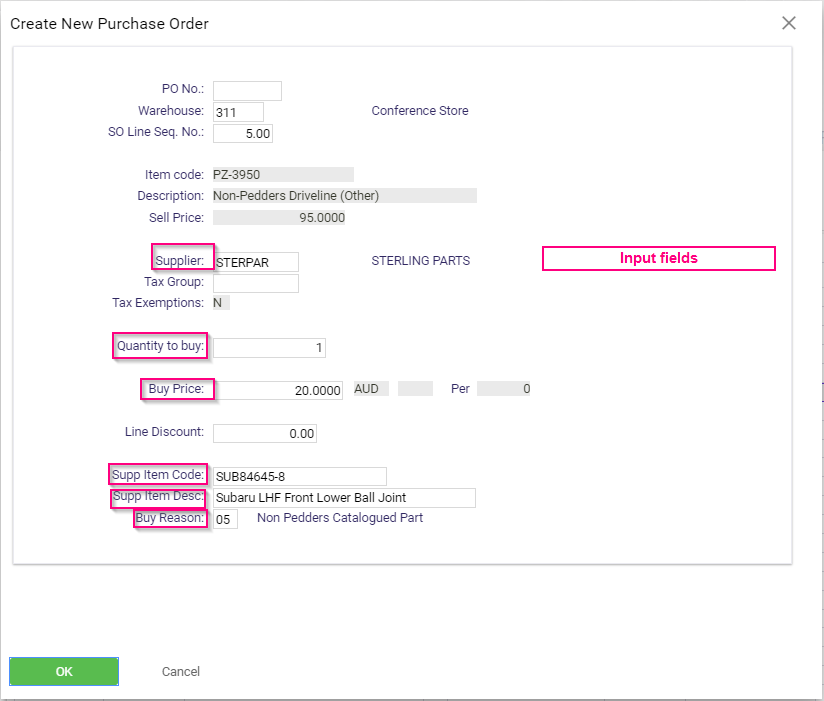Select the SO Line Seq. No. field
Viewport: 824px width, 701px height.
point(243,133)
